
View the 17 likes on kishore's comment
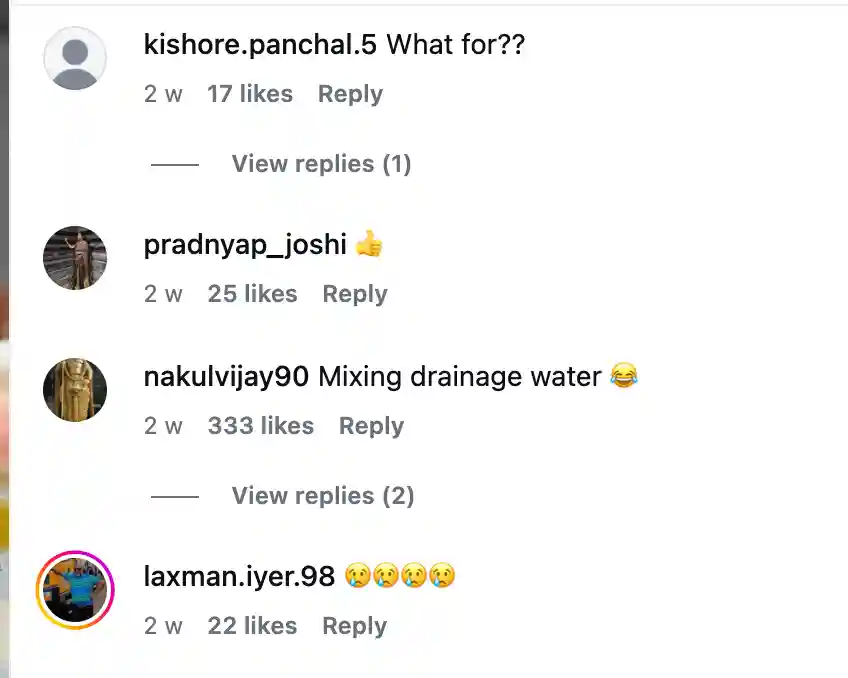point(250,94)
